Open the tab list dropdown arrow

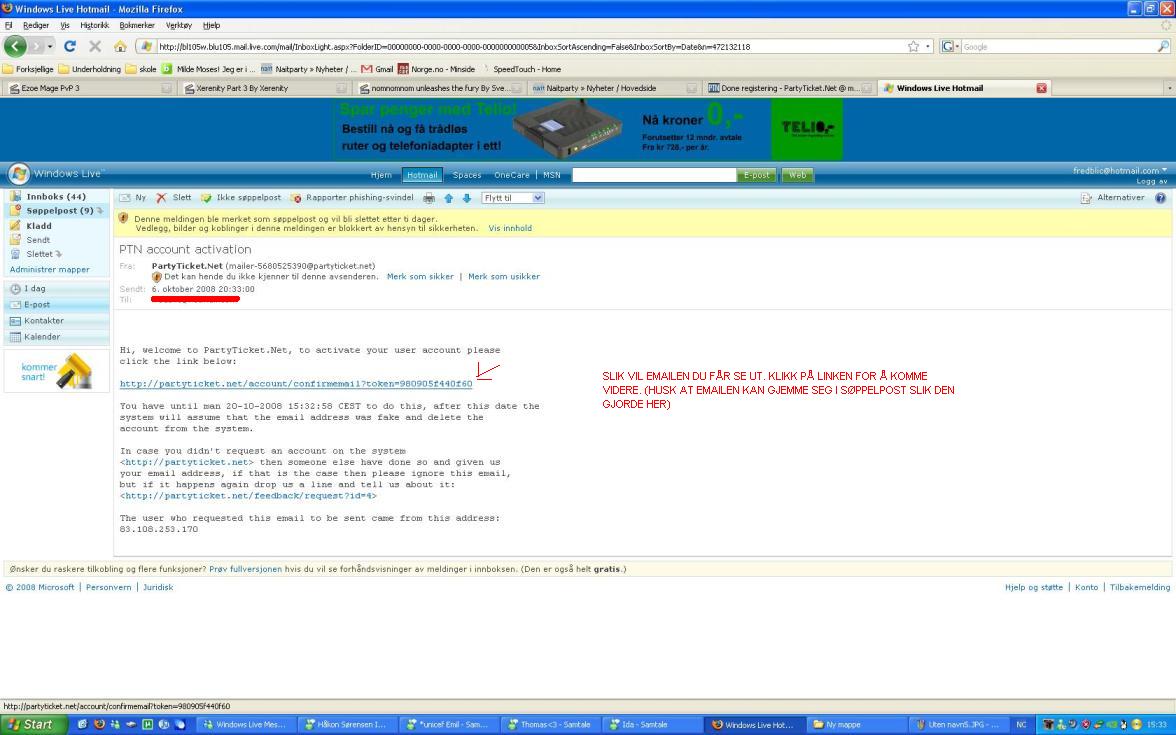pos(1168,88)
